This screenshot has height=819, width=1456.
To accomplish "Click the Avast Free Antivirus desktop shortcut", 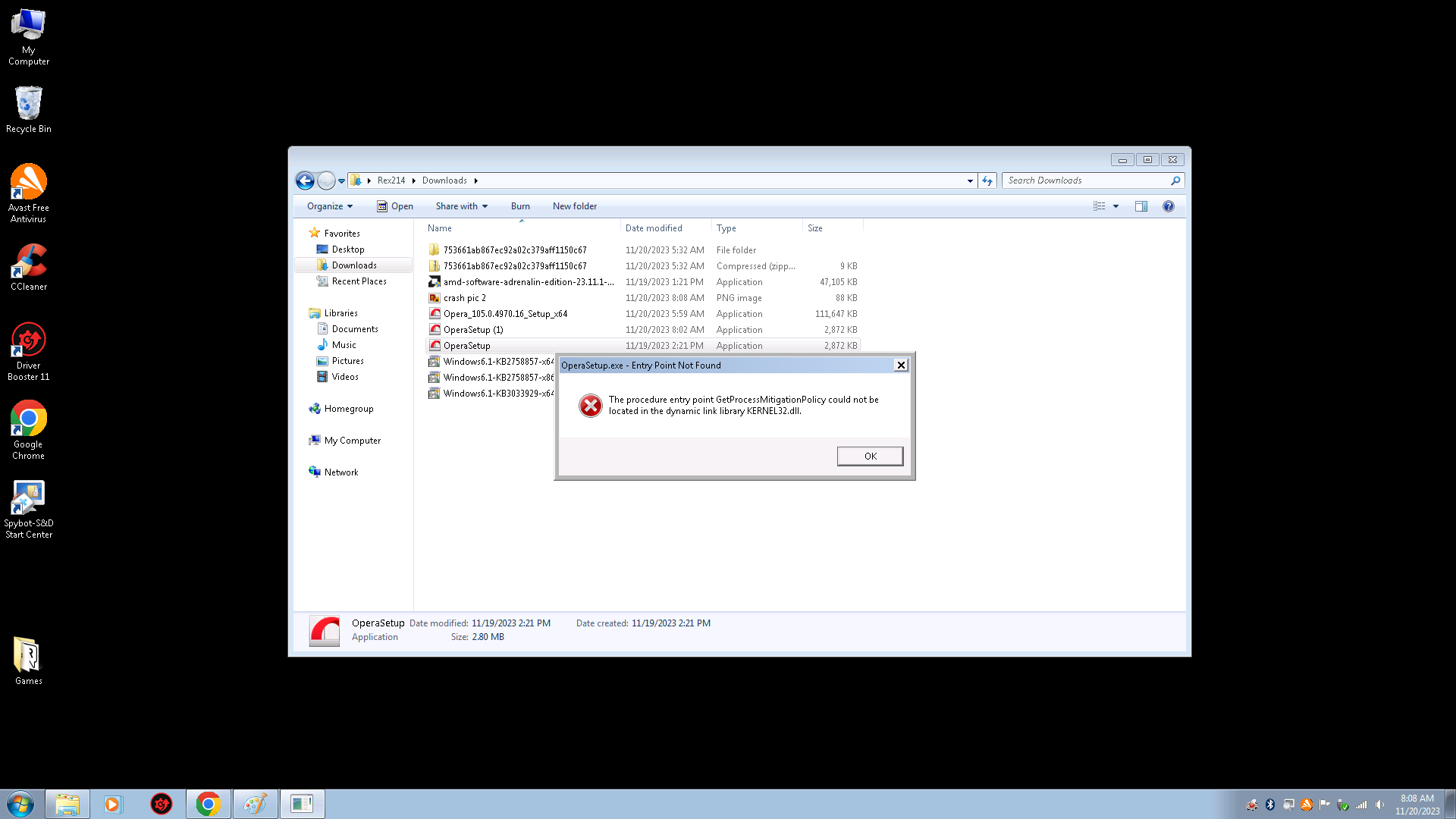I will [x=29, y=193].
